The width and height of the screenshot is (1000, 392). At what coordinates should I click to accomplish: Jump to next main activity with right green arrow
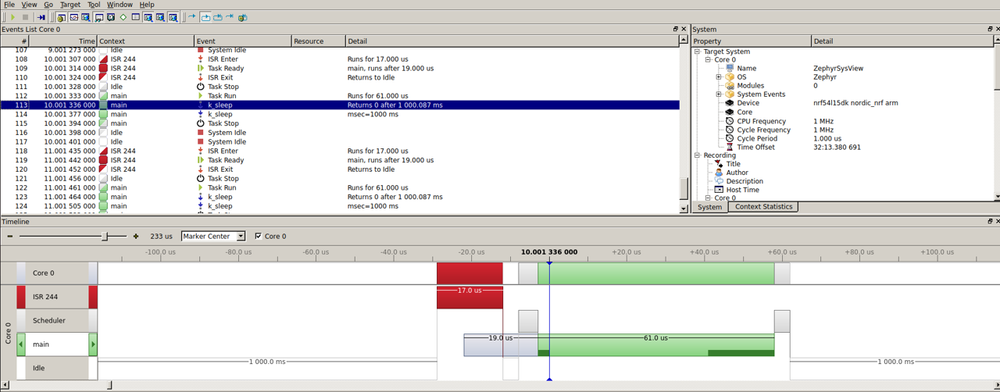[x=93, y=344]
